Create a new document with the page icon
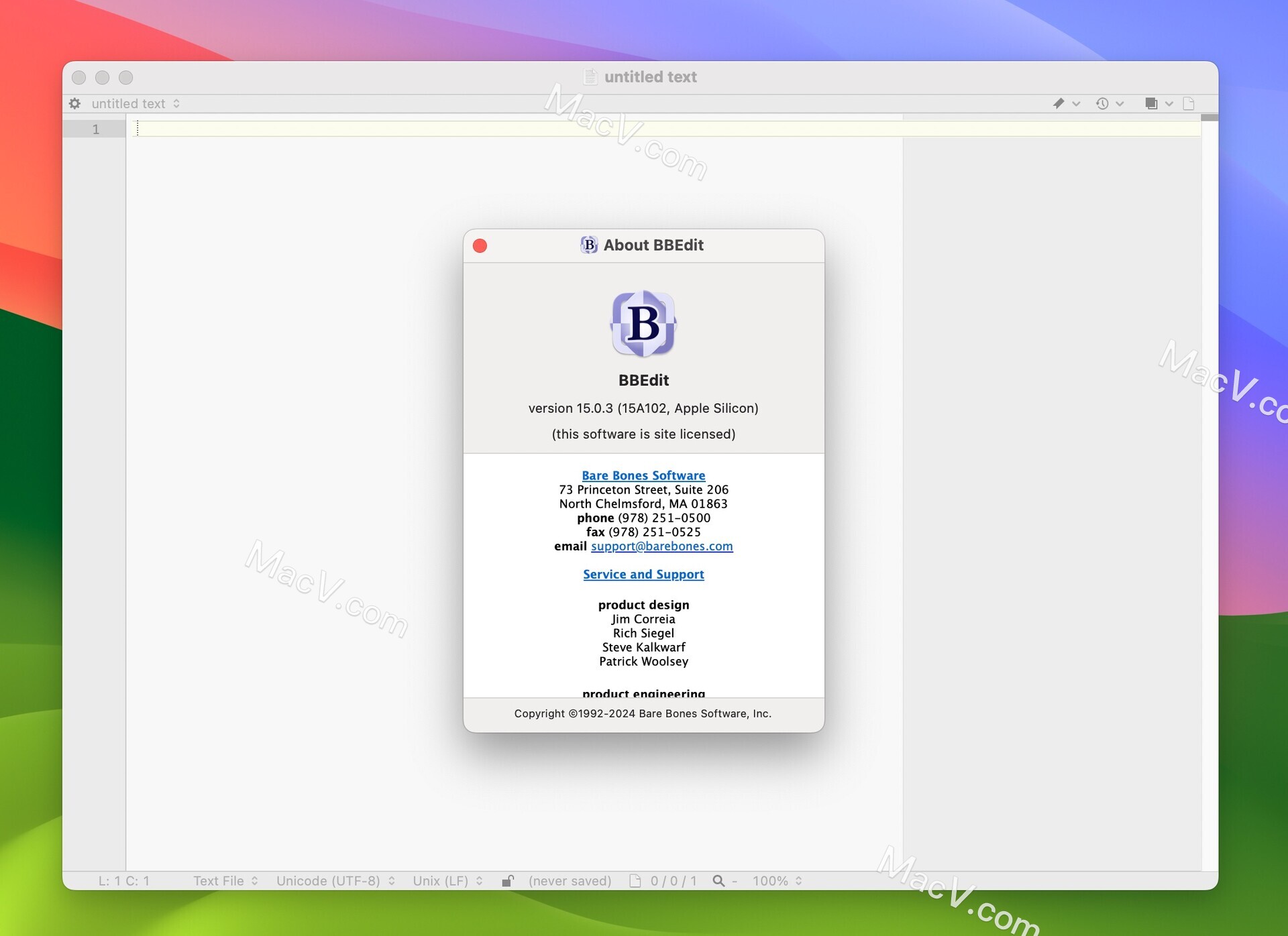 pos(1189,103)
